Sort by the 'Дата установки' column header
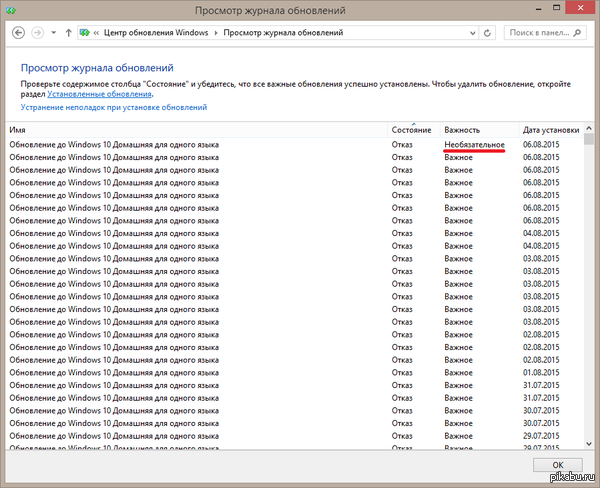Viewport: 600px width, 488px height. [550, 130]
